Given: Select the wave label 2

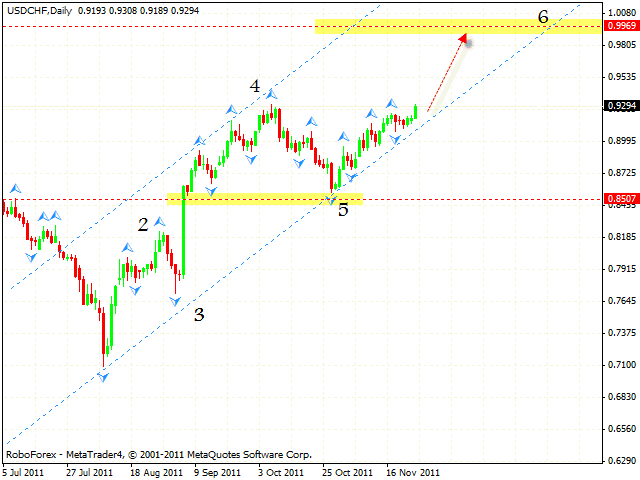Looking at the screenshot, I should coord(144,226).
